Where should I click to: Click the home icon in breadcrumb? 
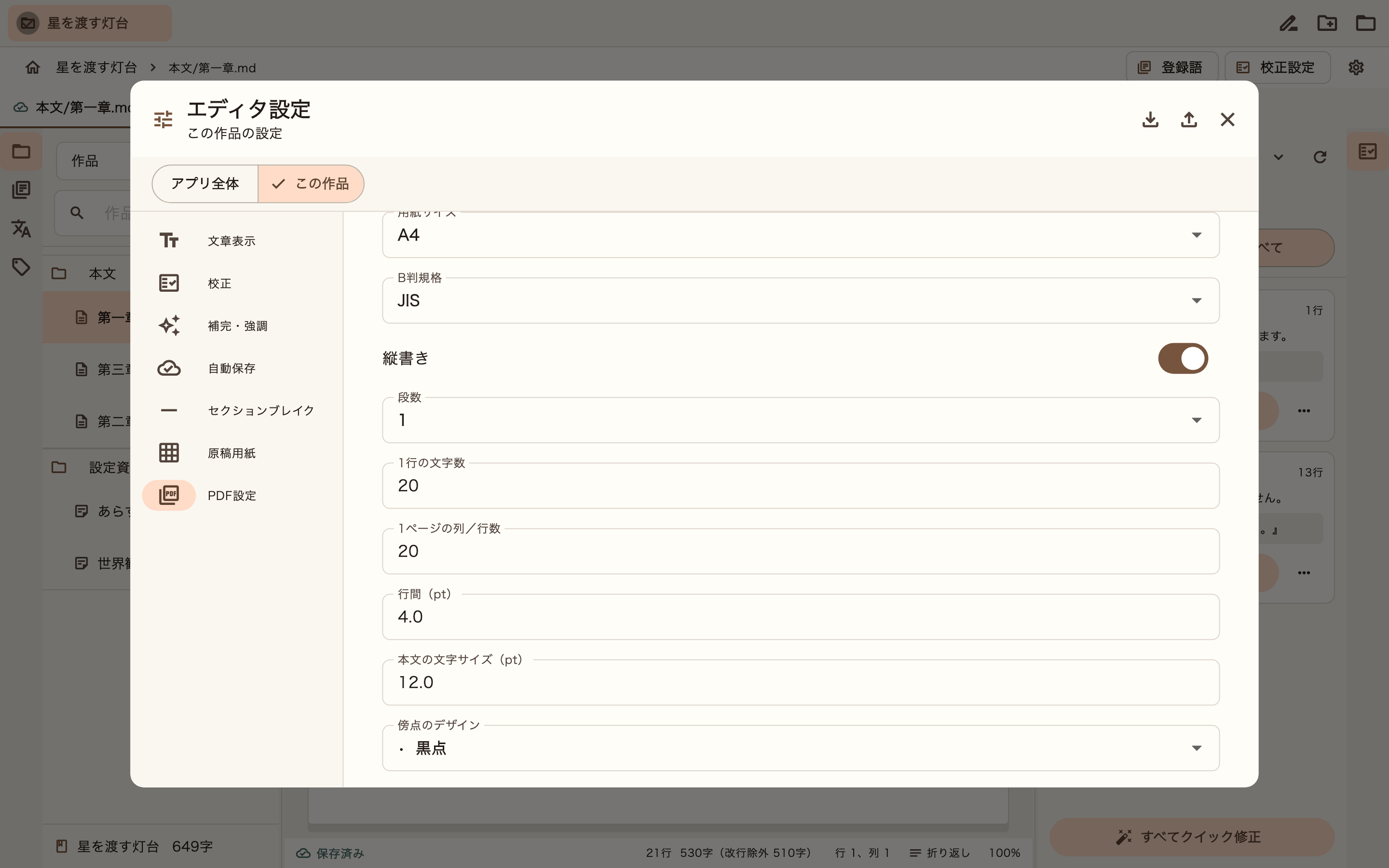[x=33, y=68]
